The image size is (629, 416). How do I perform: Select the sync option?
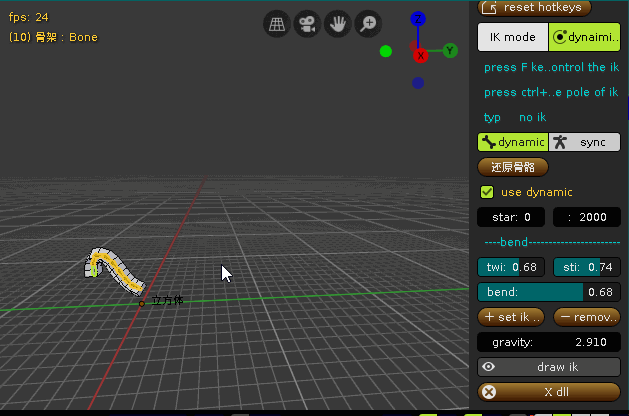pos(584,142)
